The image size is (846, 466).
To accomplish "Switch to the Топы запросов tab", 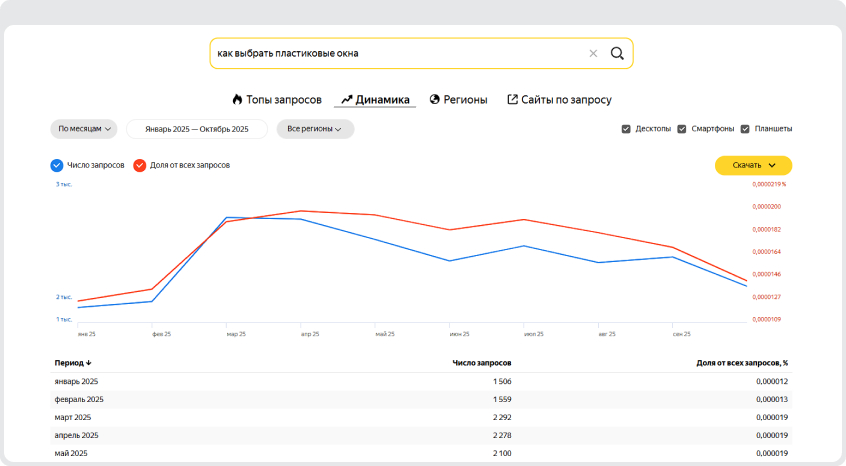I will point(284,100).
